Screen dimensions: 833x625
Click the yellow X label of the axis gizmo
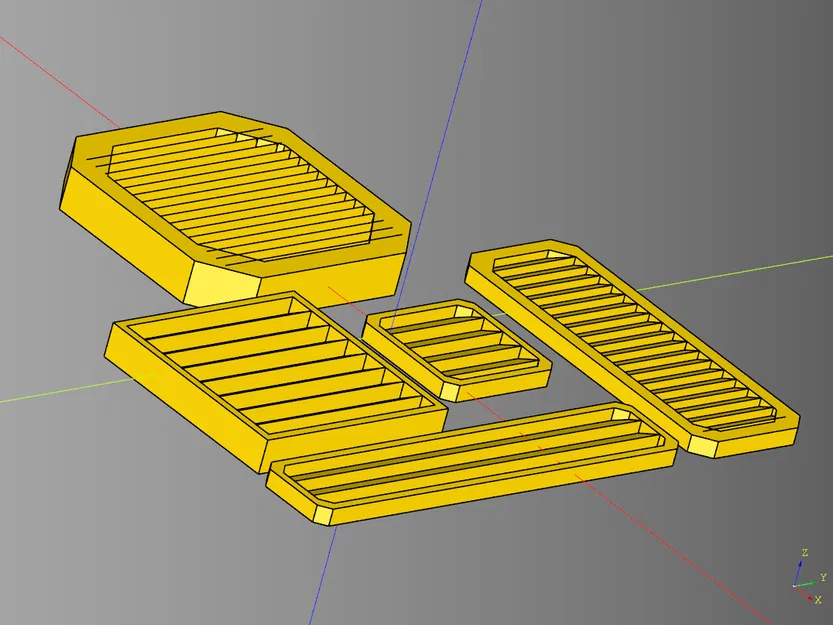[818, 600]
